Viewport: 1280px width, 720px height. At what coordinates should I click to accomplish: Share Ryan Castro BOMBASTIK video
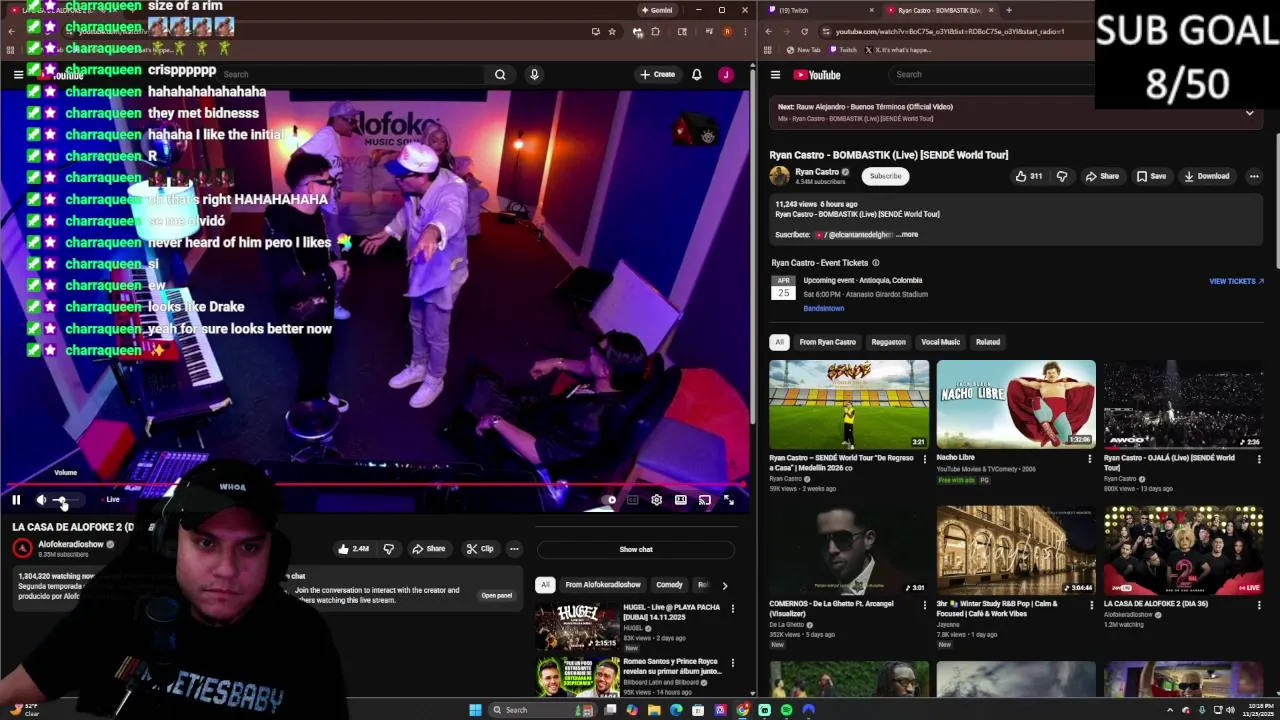click(x=1103, y=176)
